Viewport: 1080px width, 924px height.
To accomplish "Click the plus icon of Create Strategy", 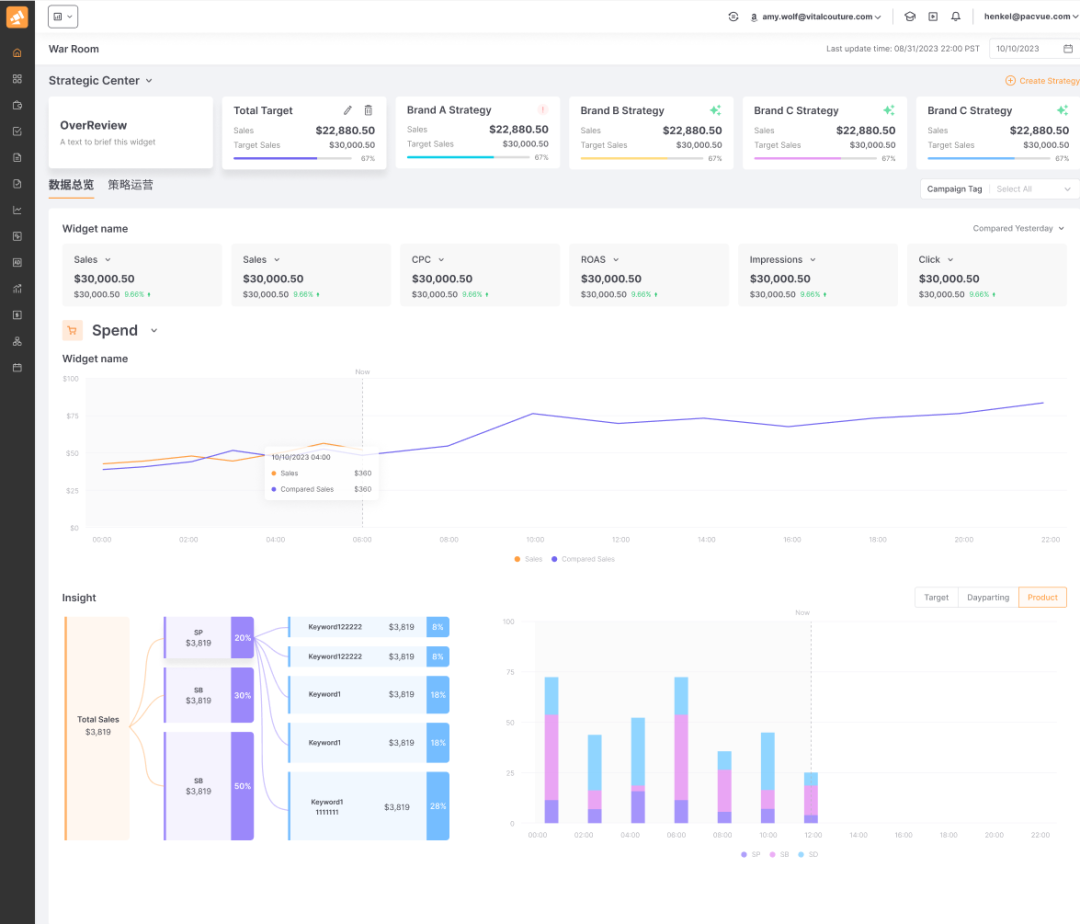I will [1010, 81].
